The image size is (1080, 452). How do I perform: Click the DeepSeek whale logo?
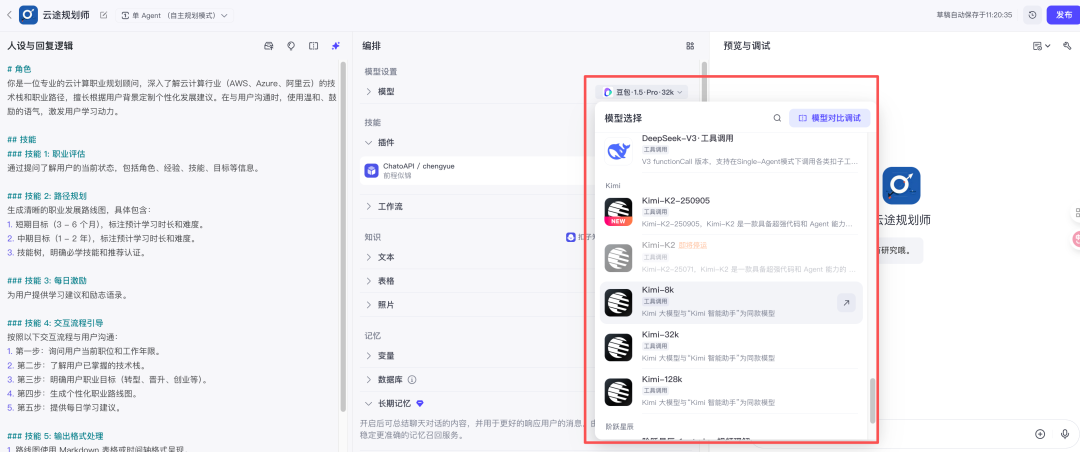pos(618,151)
